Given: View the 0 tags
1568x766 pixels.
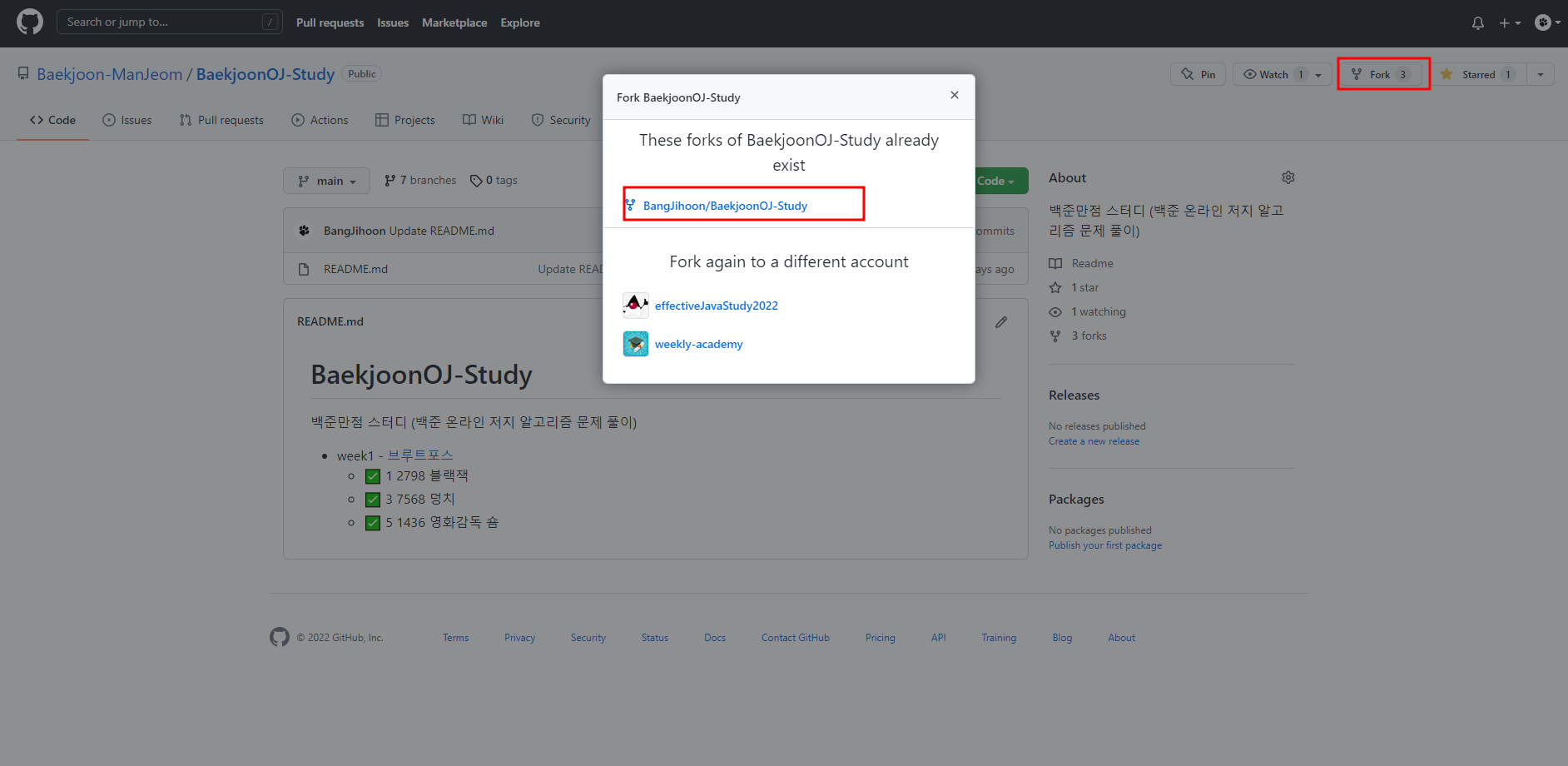Looking at the screenshot, I should click(x=494, y=180).
